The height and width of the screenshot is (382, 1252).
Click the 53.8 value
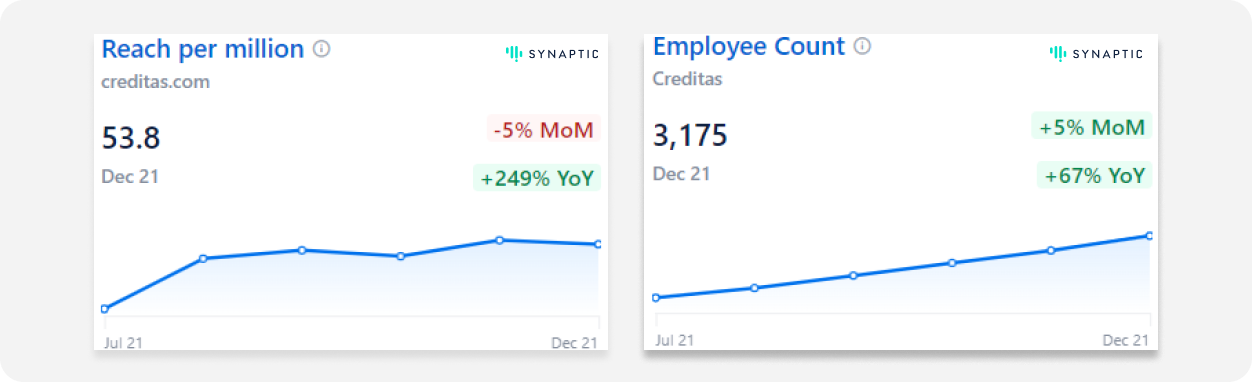coord(131,138)
